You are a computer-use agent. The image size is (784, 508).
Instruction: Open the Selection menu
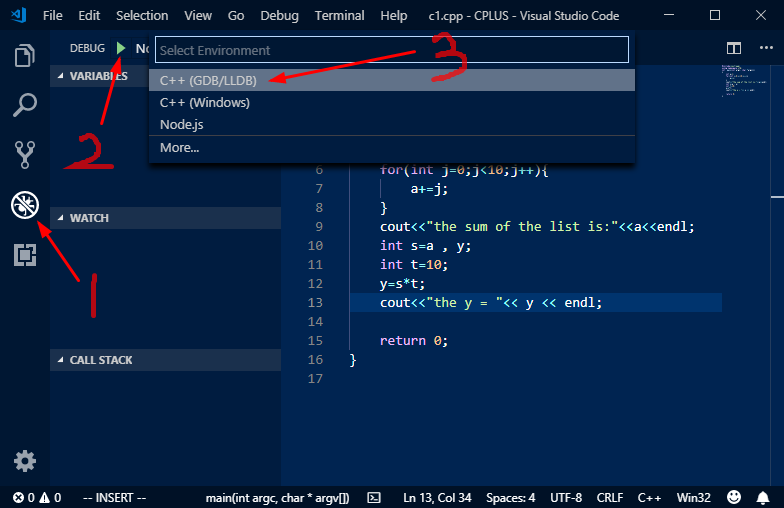click(x=142, y=16)
